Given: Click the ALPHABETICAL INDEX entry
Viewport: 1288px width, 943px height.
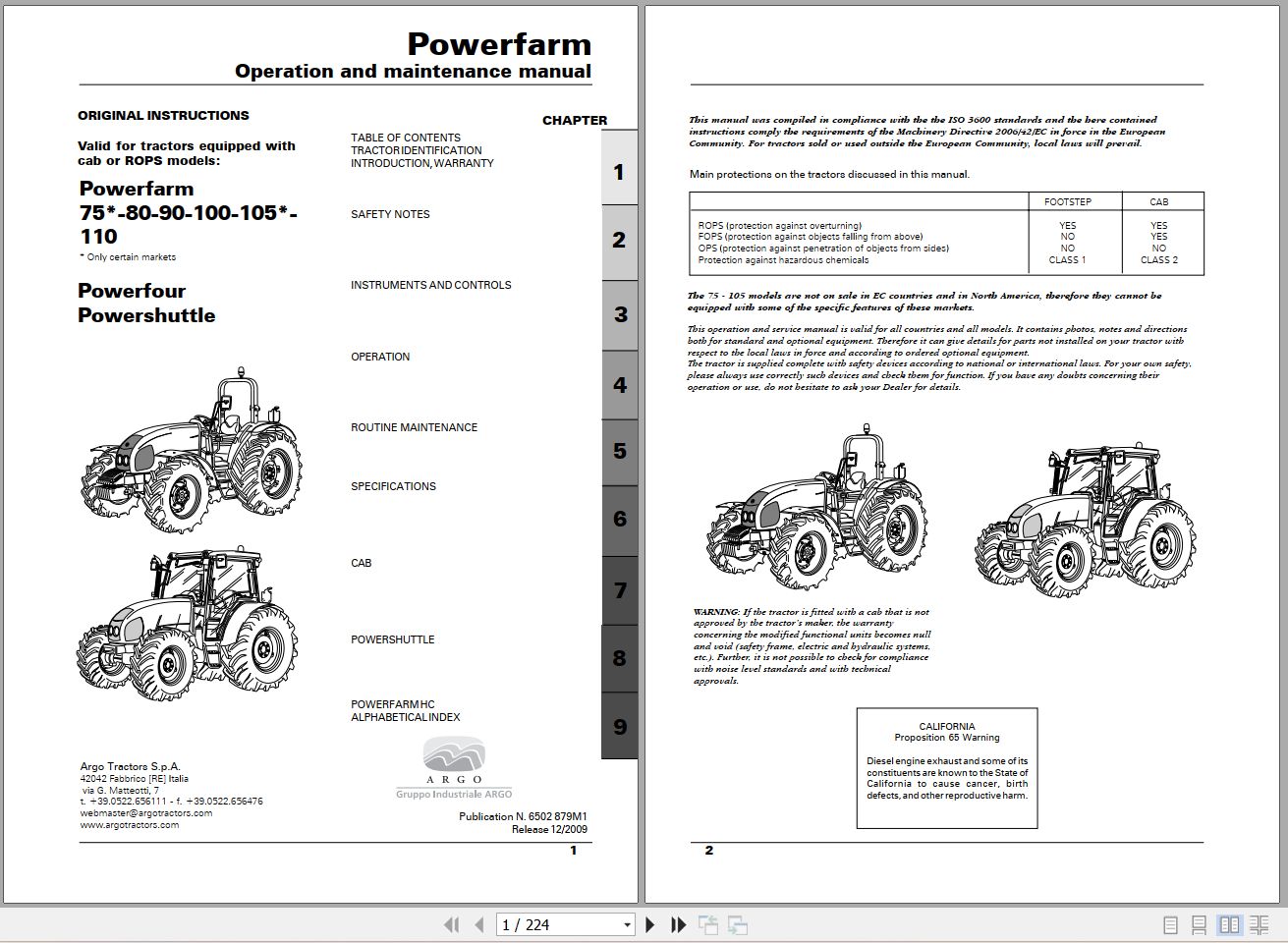Looking at the screenshot, I should point(405,717).
